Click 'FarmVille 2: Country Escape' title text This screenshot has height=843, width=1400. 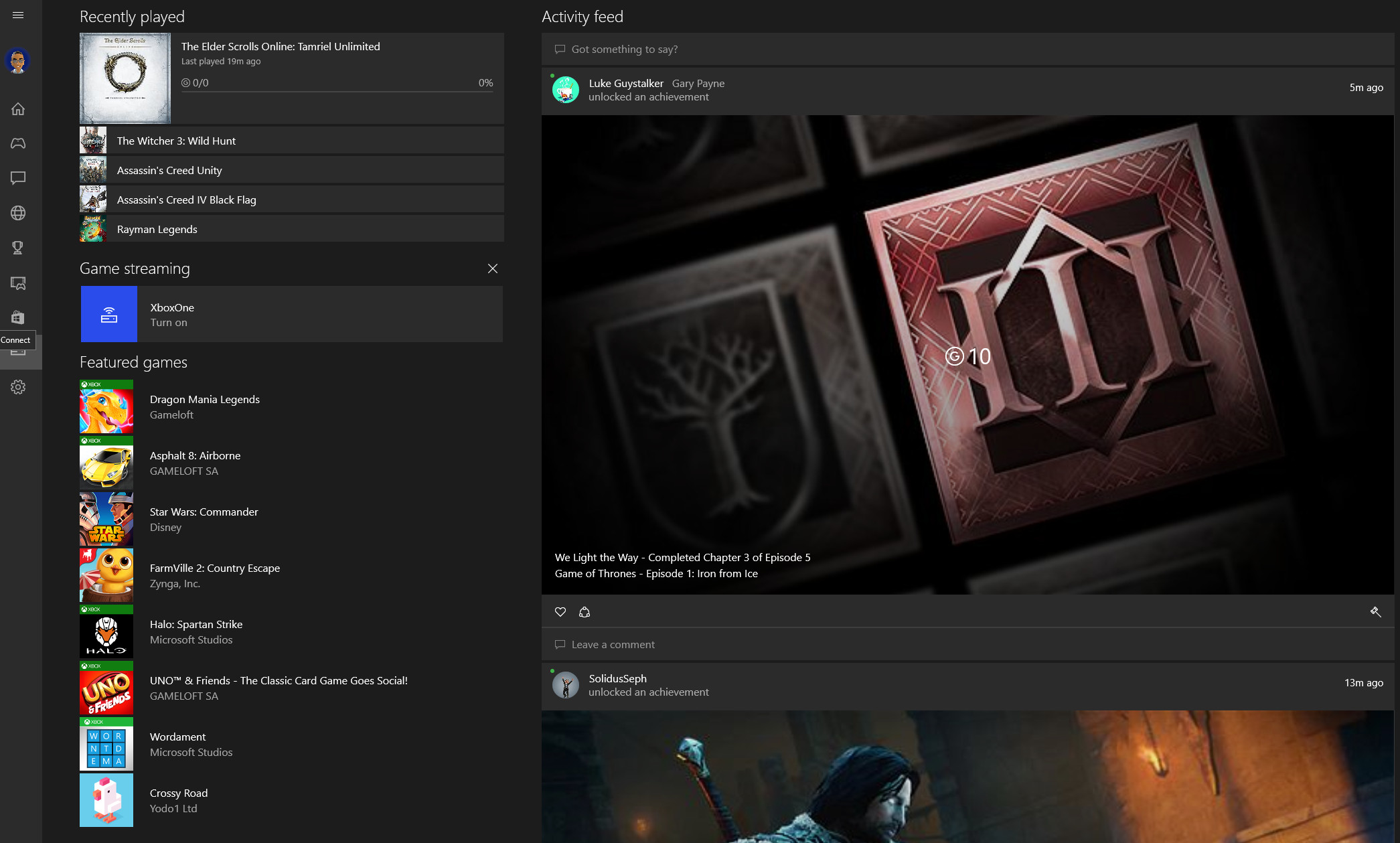pyautogui.click(x=215, y=568)
